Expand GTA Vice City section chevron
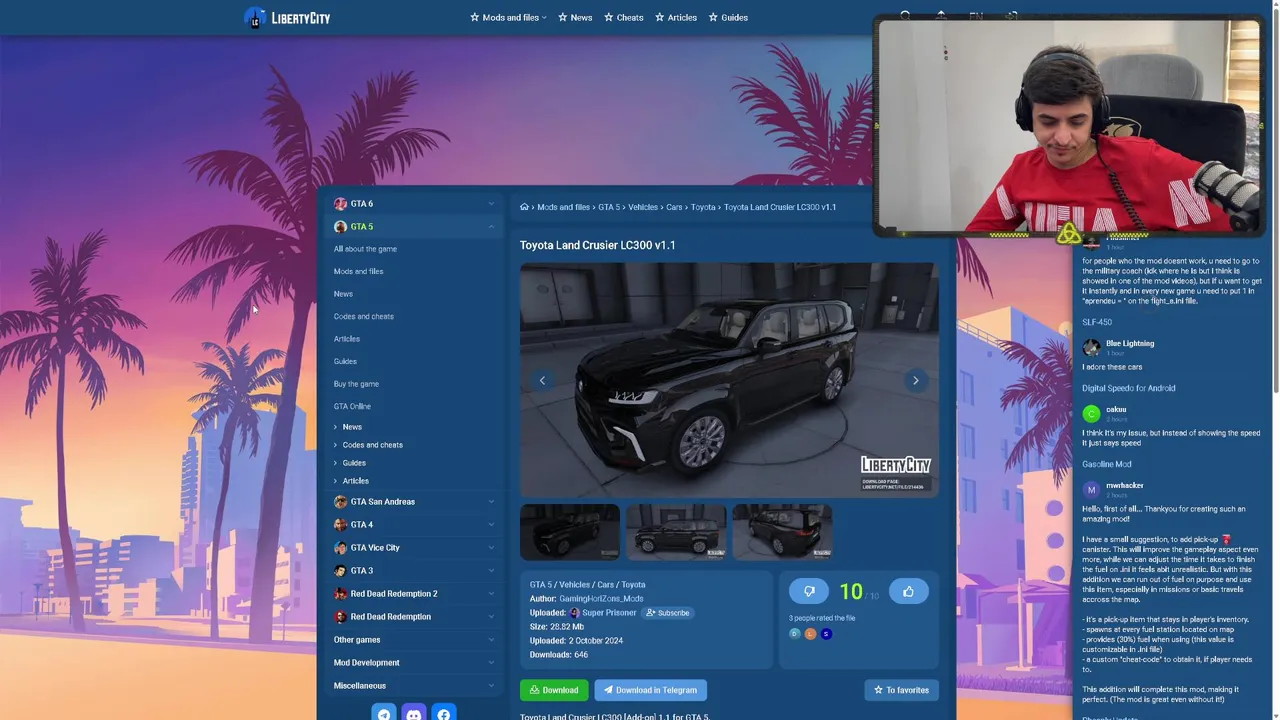This screenshot has height=720, width=1280. pos(491,548)
